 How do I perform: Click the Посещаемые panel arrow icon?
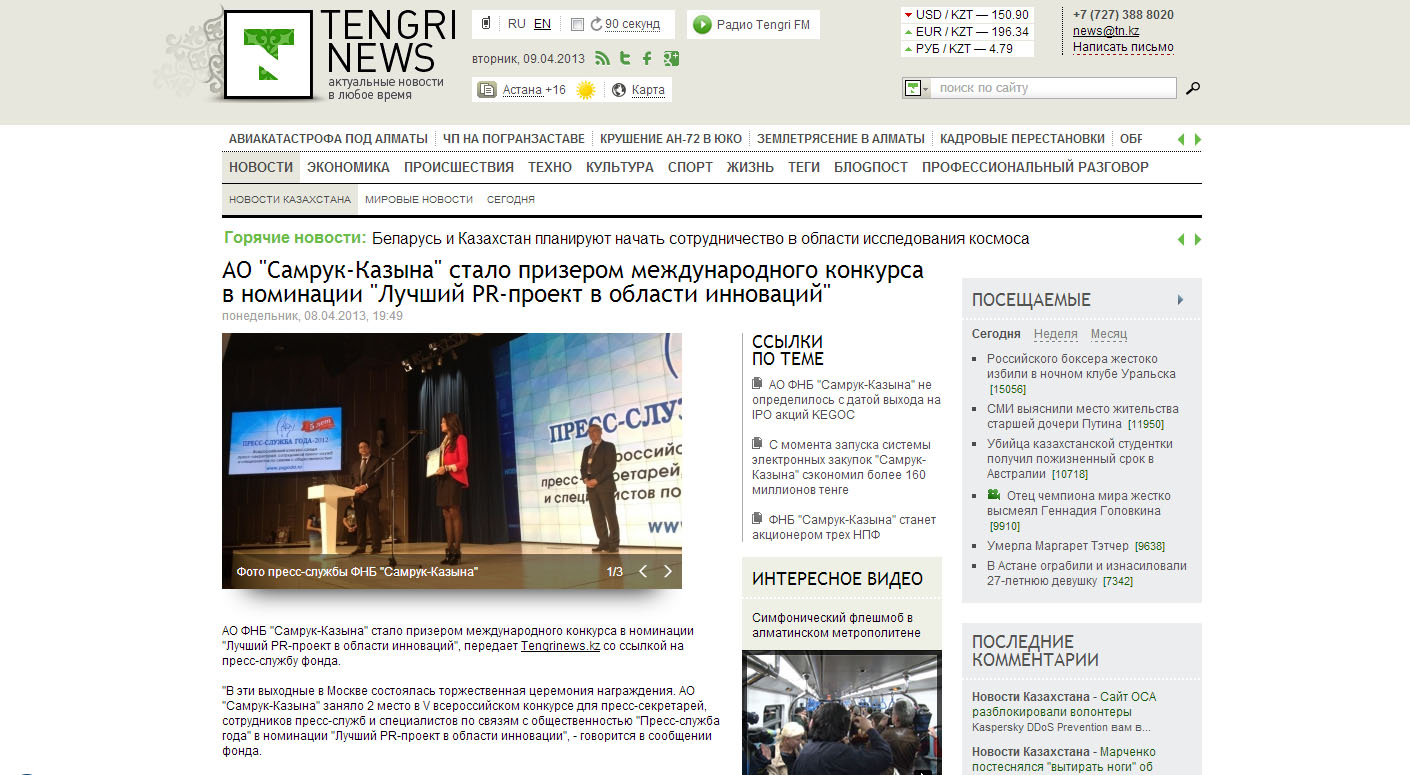pos(1181,299)
